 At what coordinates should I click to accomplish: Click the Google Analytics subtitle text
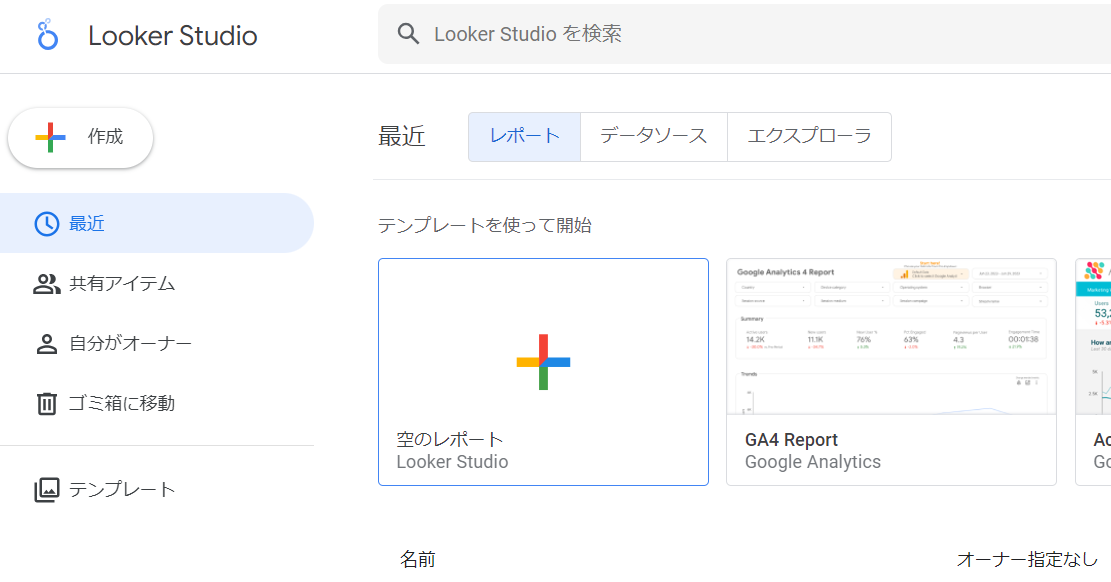(x=813, y=462)
